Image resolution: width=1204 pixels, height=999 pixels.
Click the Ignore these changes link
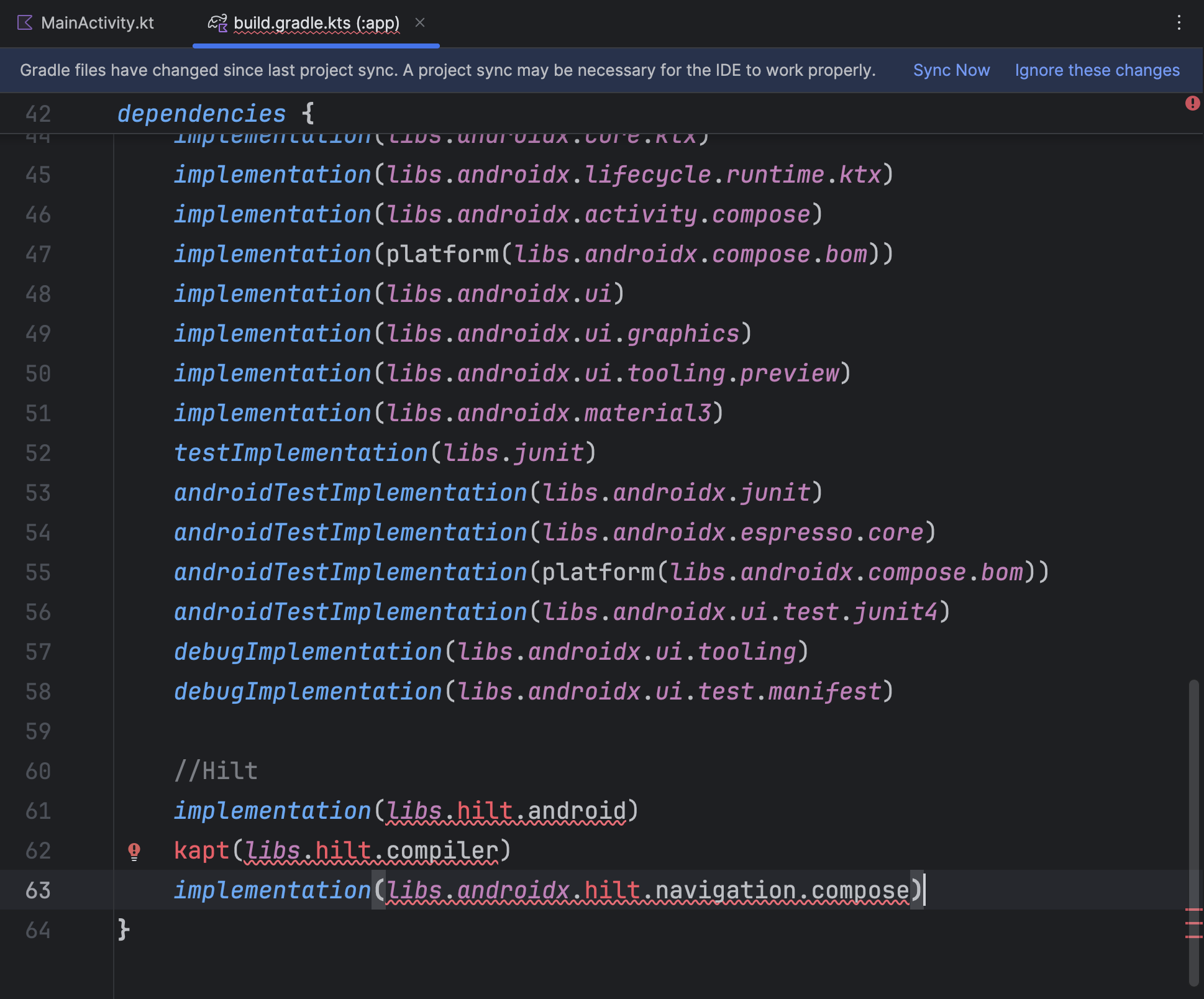1097,70
